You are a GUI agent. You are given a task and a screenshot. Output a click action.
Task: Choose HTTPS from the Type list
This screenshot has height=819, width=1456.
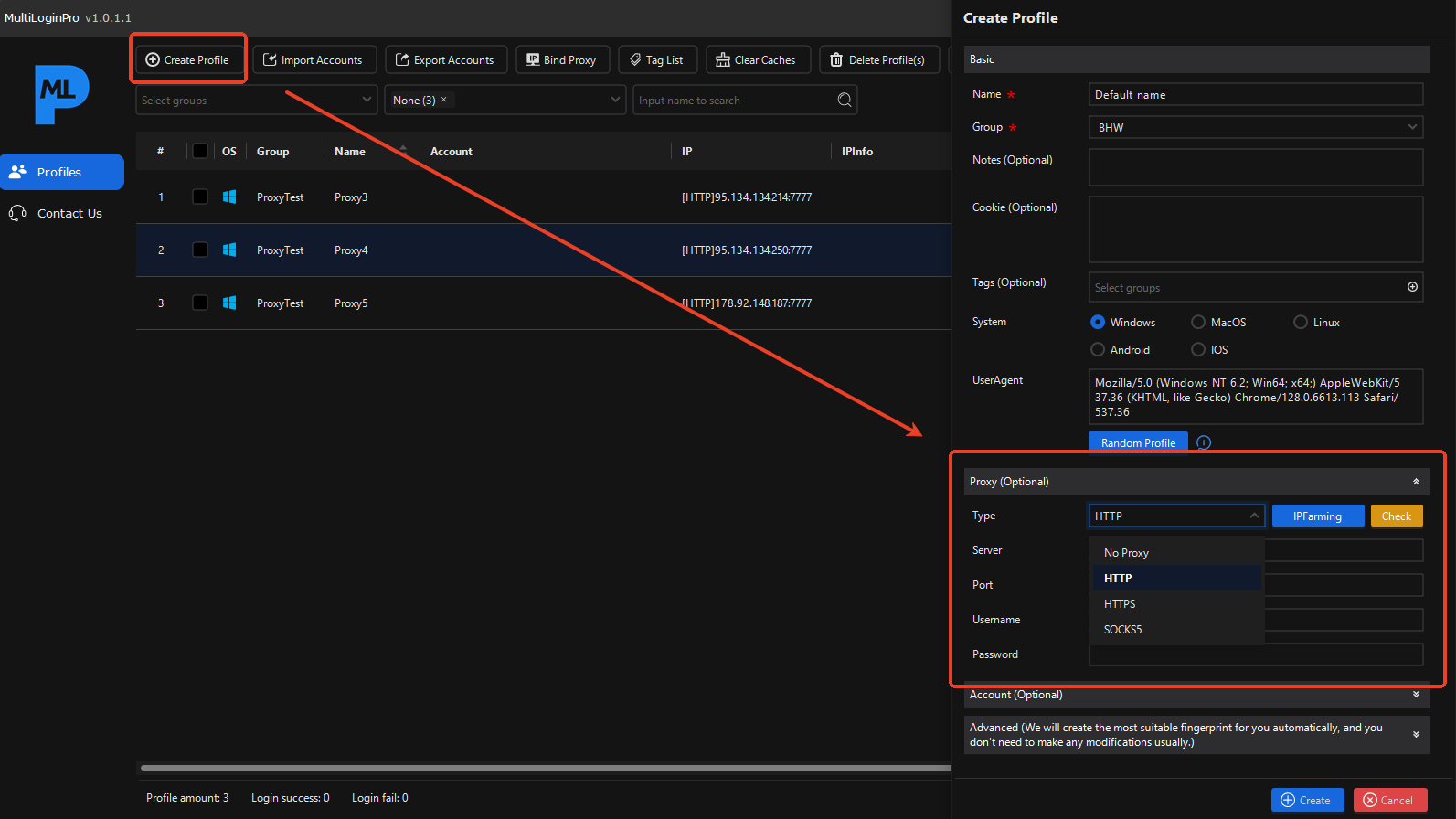point(1177,603)
